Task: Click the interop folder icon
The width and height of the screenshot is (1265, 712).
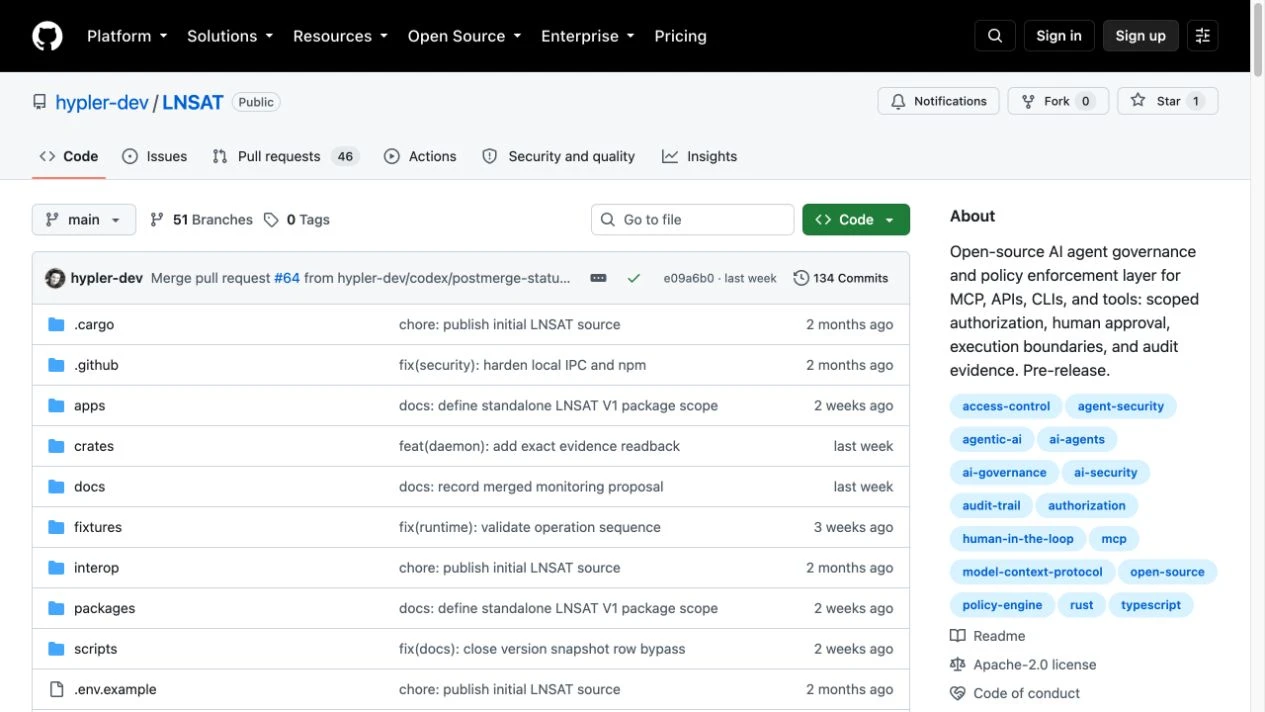Action: (56, 568)
